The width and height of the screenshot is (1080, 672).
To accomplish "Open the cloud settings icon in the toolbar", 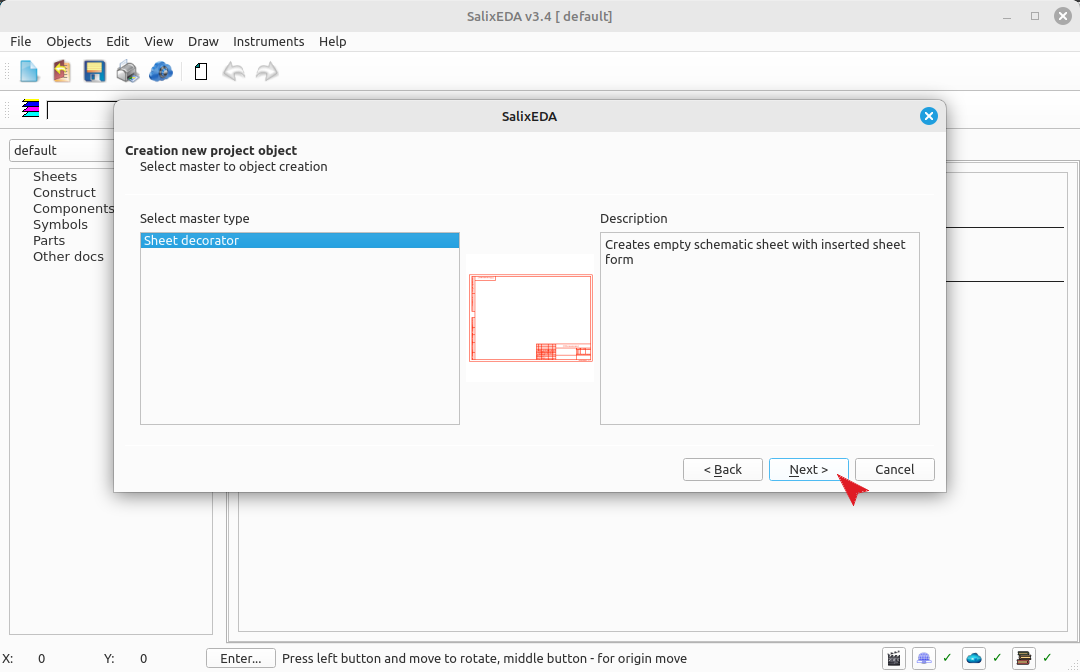I will (160, 72).
